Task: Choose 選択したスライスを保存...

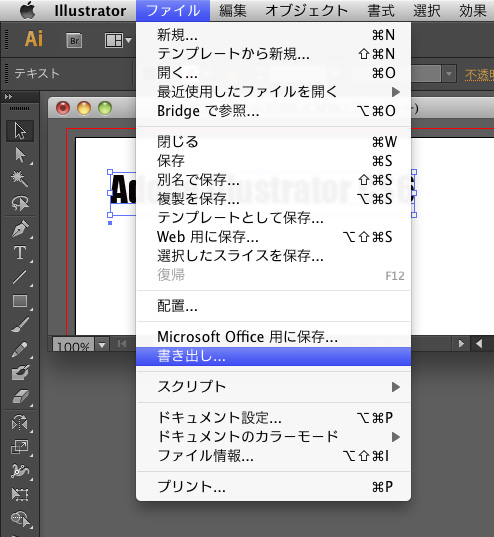Action: [x=273, y=255]
